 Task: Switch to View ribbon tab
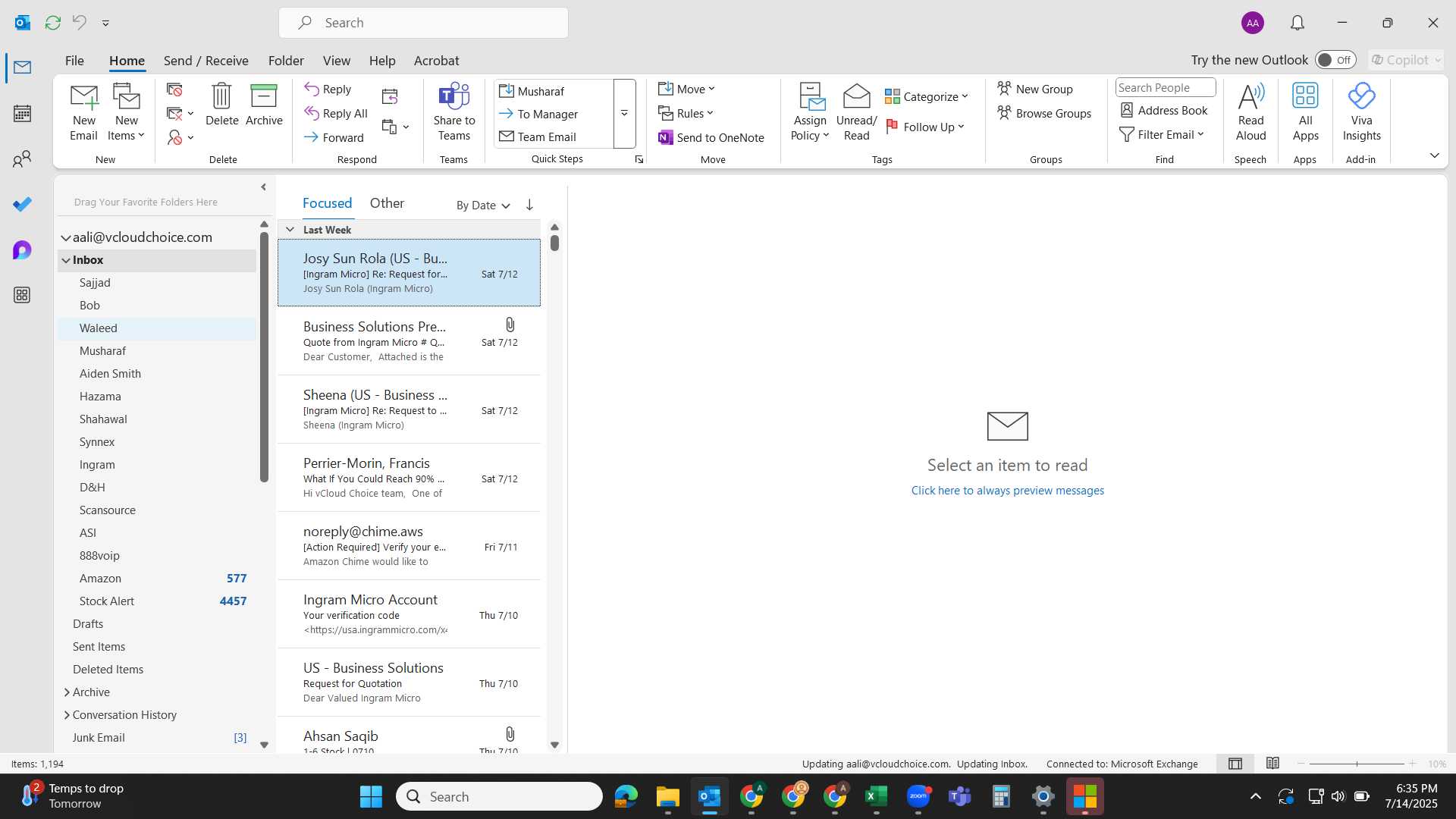tap(336, 61)
